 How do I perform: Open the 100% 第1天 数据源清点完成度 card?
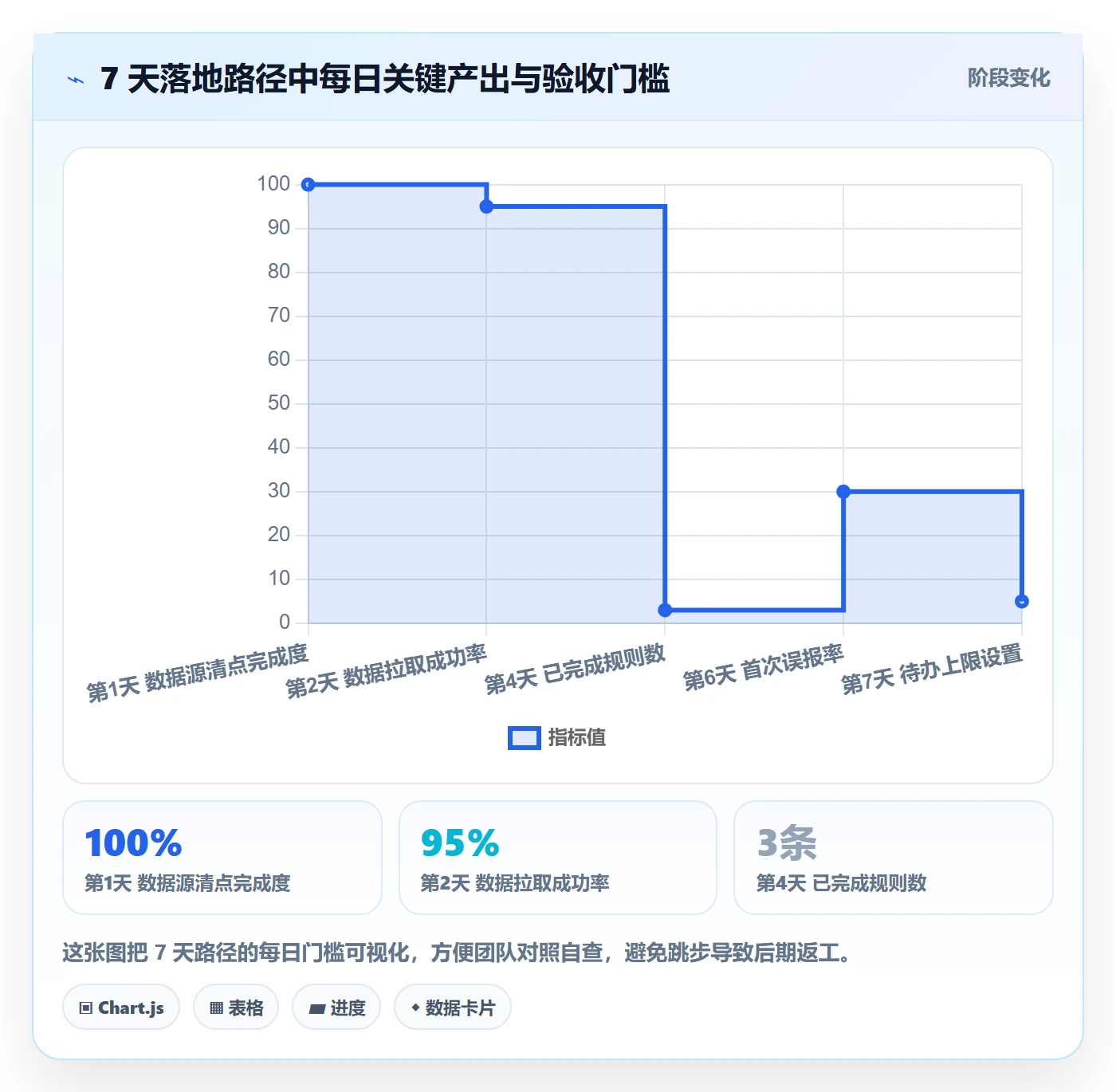[222, 858]
